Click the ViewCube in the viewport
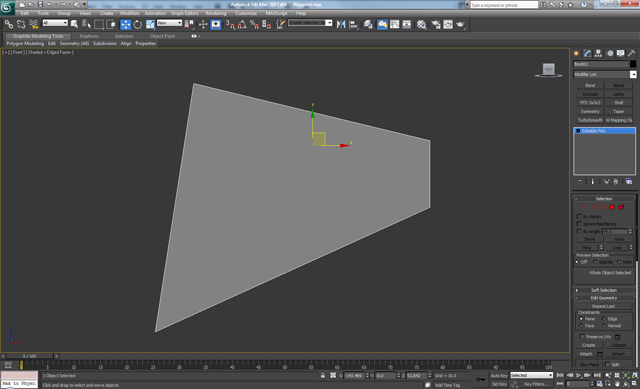This screenshot has width=640, height=389. coord(549,70)
